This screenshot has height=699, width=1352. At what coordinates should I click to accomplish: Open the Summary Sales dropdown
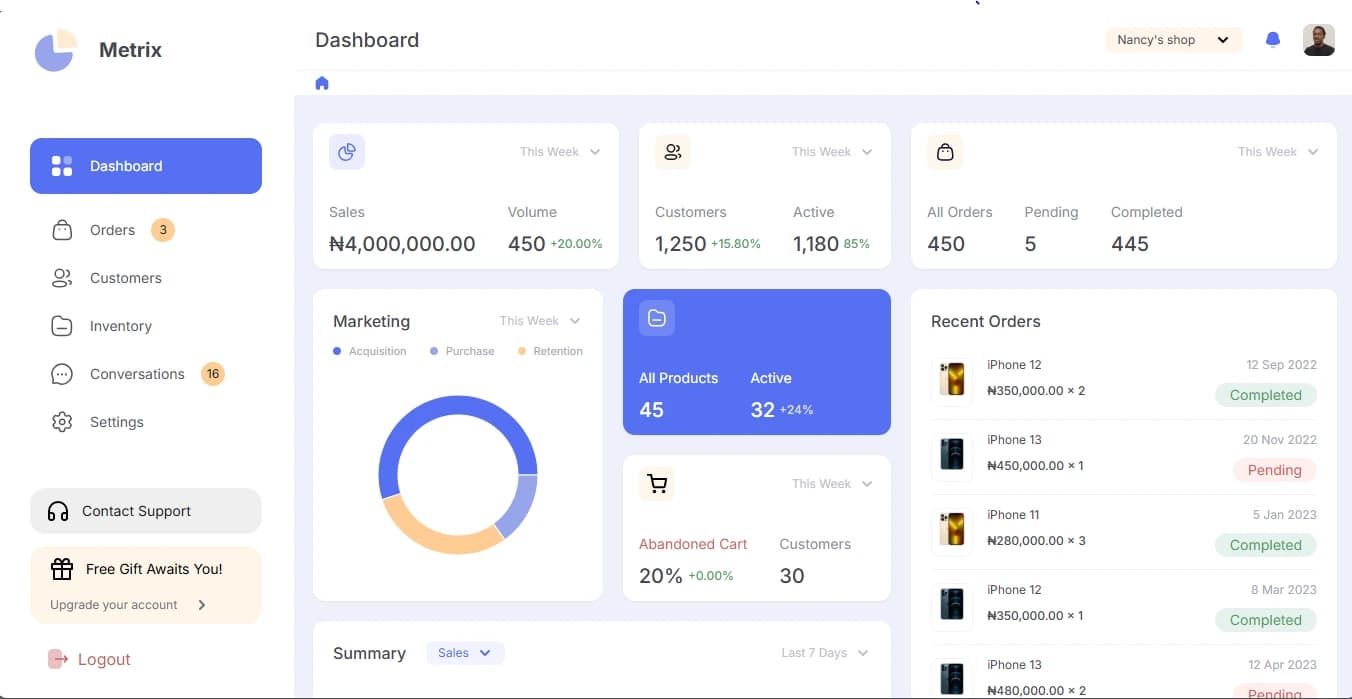point(465,653)
